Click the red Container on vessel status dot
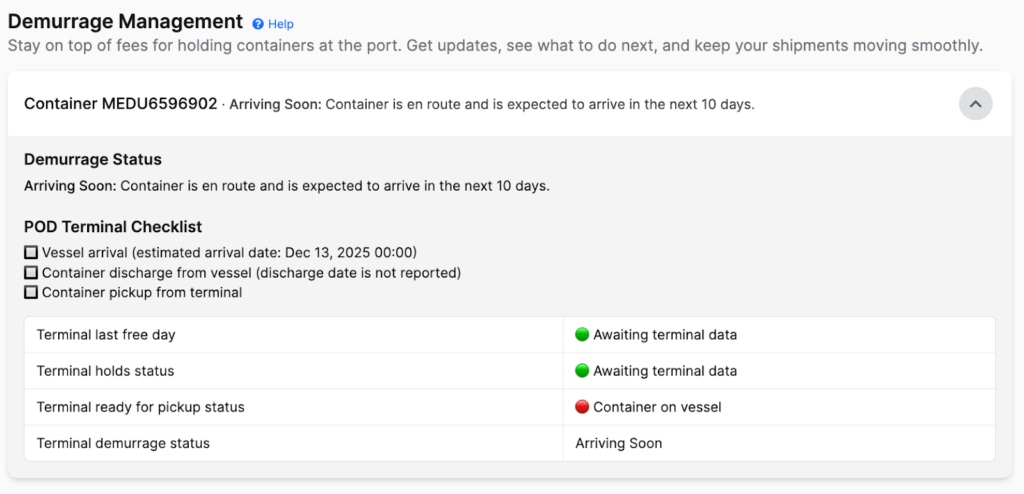1024x494 pixels. pos(582,407)
